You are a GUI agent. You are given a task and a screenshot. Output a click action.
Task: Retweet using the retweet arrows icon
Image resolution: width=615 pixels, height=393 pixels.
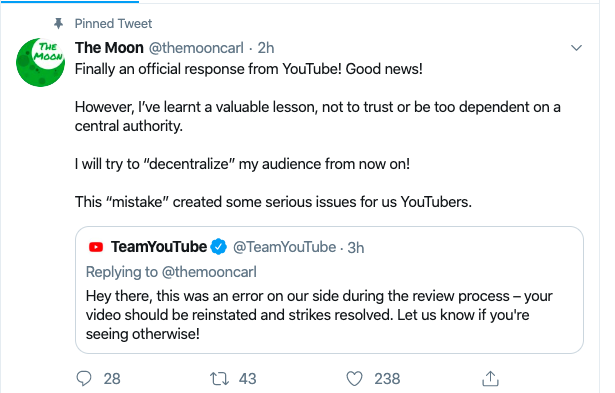(x=218, y=379)
